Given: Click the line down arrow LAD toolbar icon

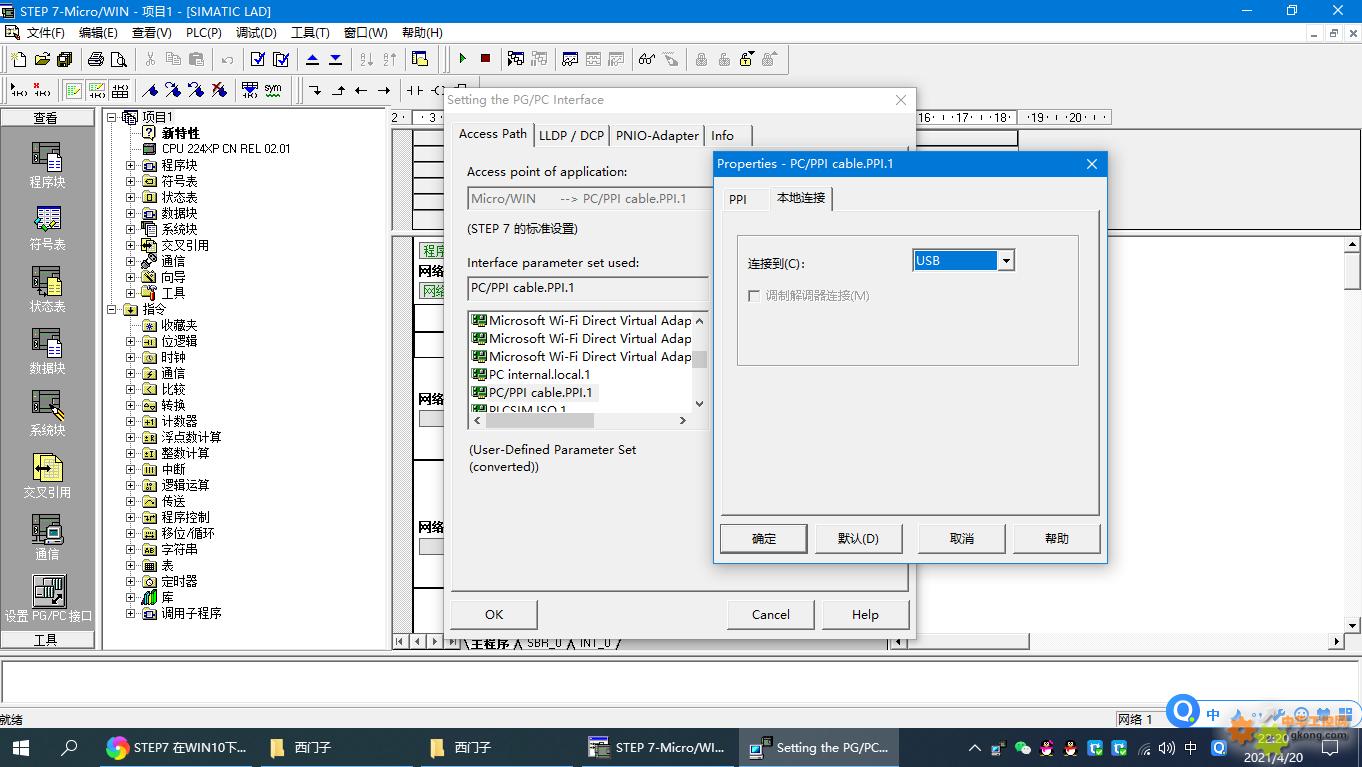Looking at the screenshot, I should pos(315,90).
